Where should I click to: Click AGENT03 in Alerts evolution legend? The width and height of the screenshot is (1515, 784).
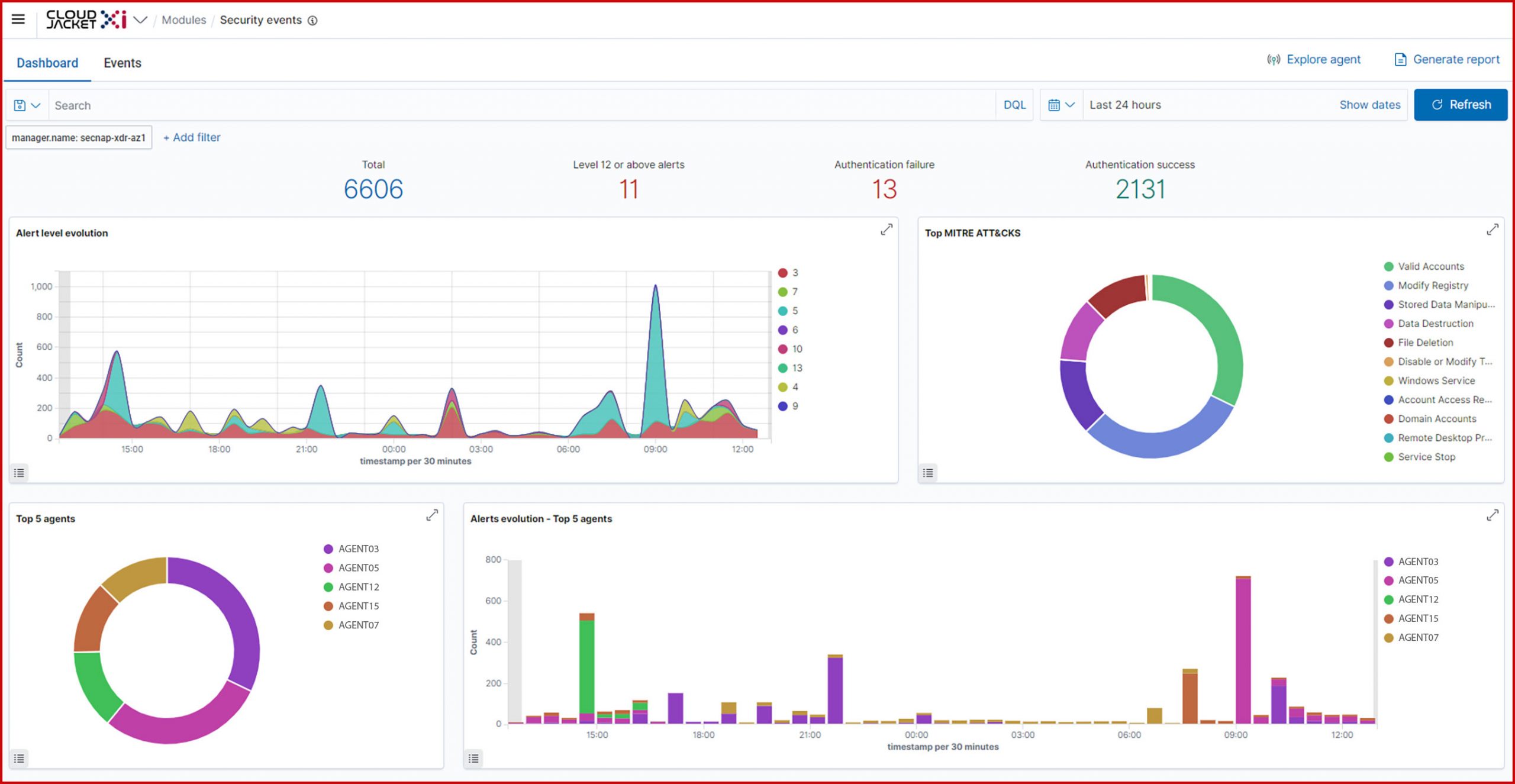[1411, 562]
